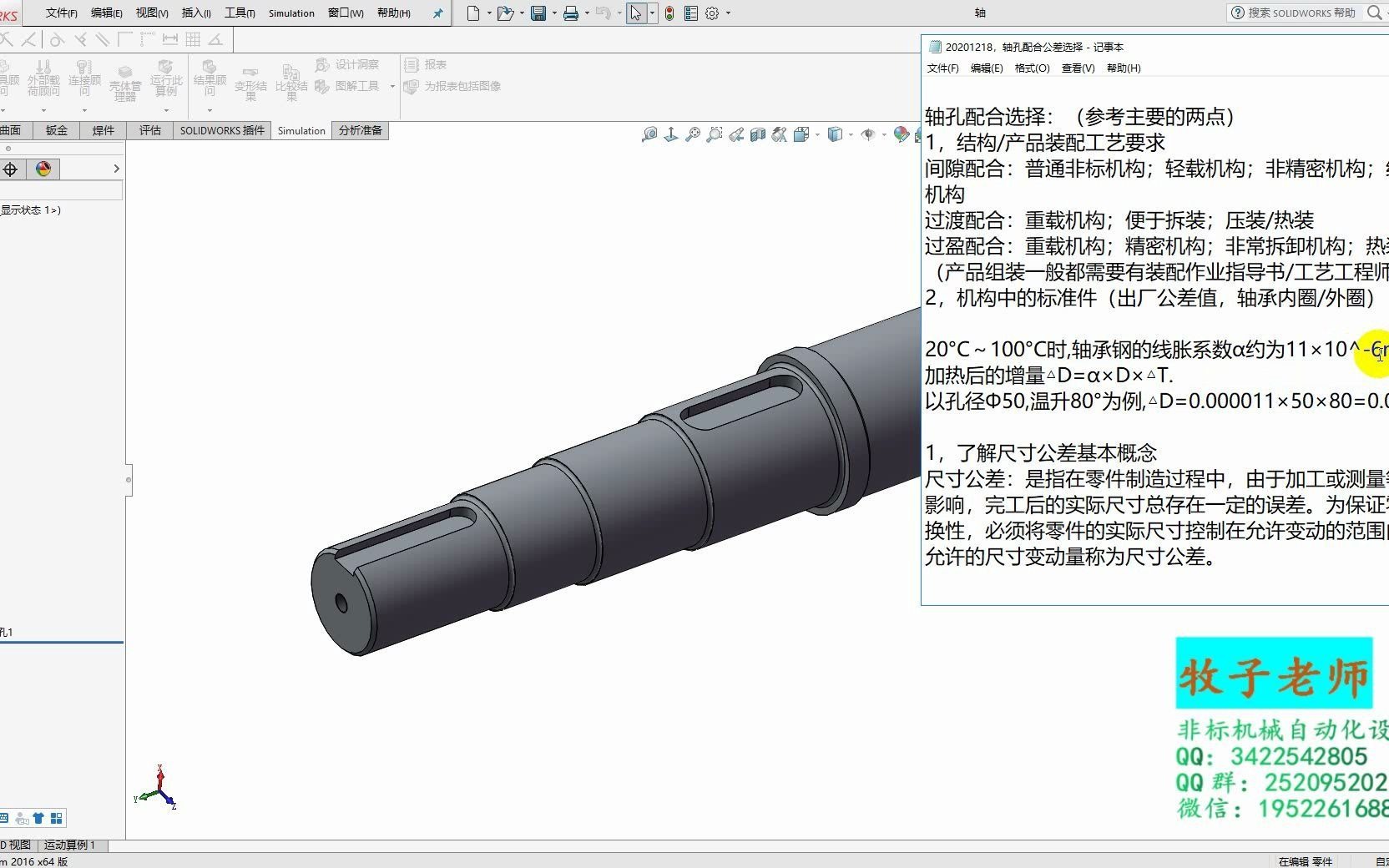Open the DimXpert crosshair manager tab

(x=11, y=169)
